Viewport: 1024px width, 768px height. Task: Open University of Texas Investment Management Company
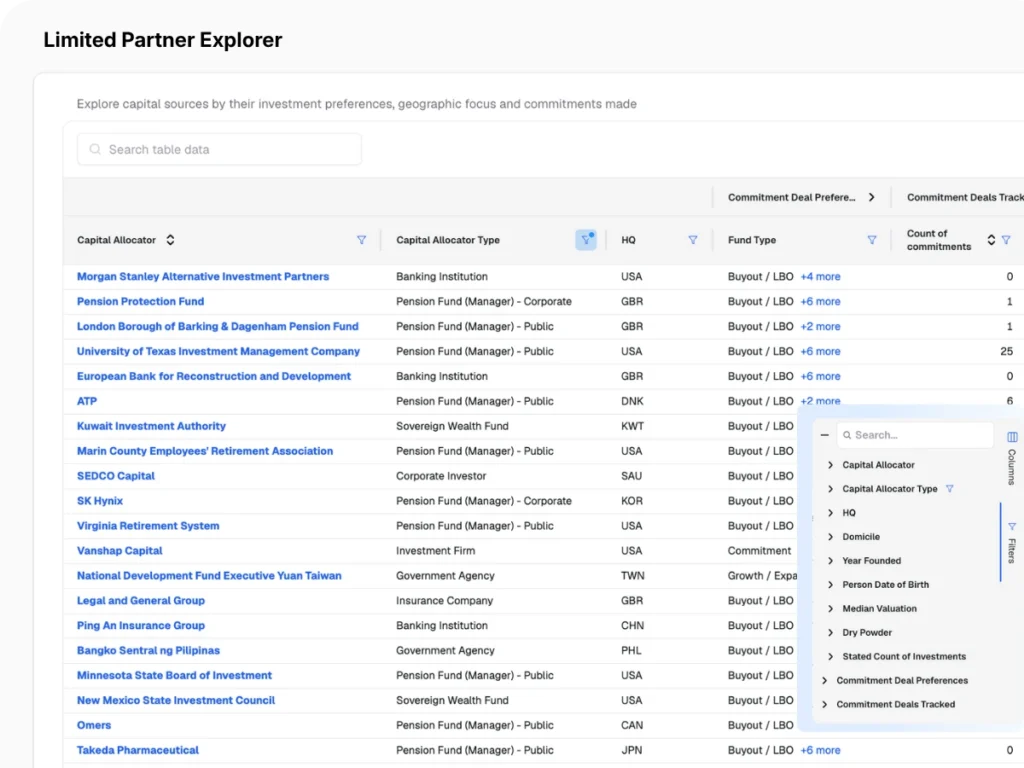[x=218, y=351]
